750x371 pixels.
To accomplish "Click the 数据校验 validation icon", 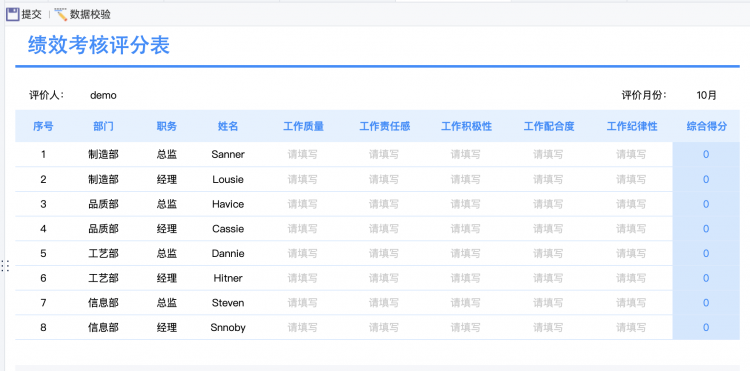I will click(x=61, y=14).
